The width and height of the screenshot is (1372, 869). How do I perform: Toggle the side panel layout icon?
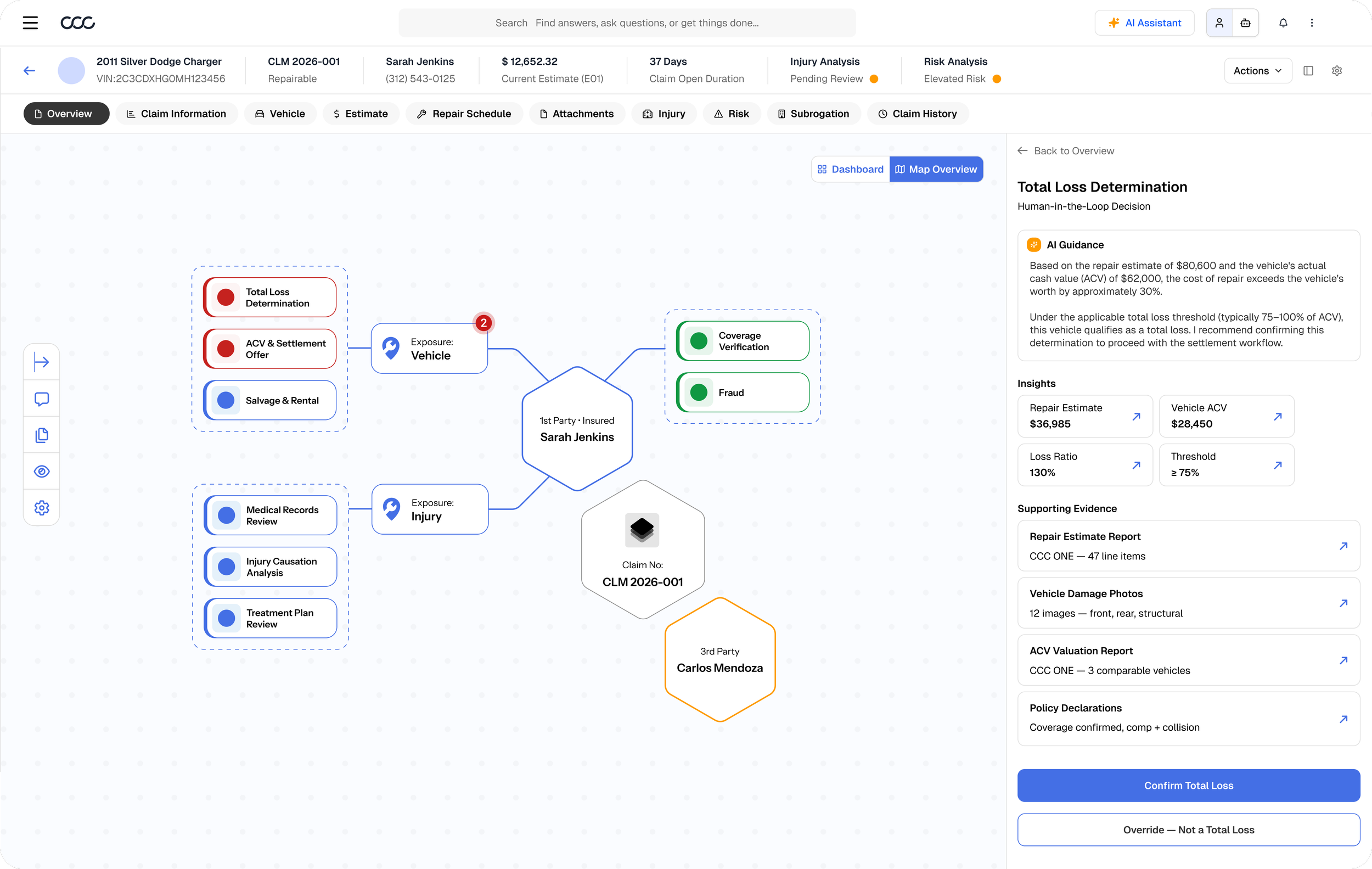[1308, 71]
